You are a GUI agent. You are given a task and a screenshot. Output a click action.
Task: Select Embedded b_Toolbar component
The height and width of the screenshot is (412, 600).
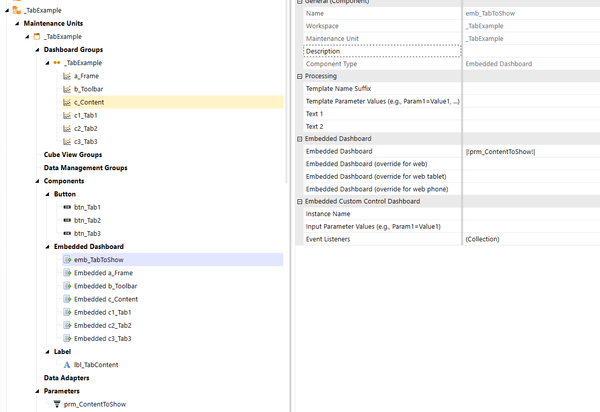point(105,286)
